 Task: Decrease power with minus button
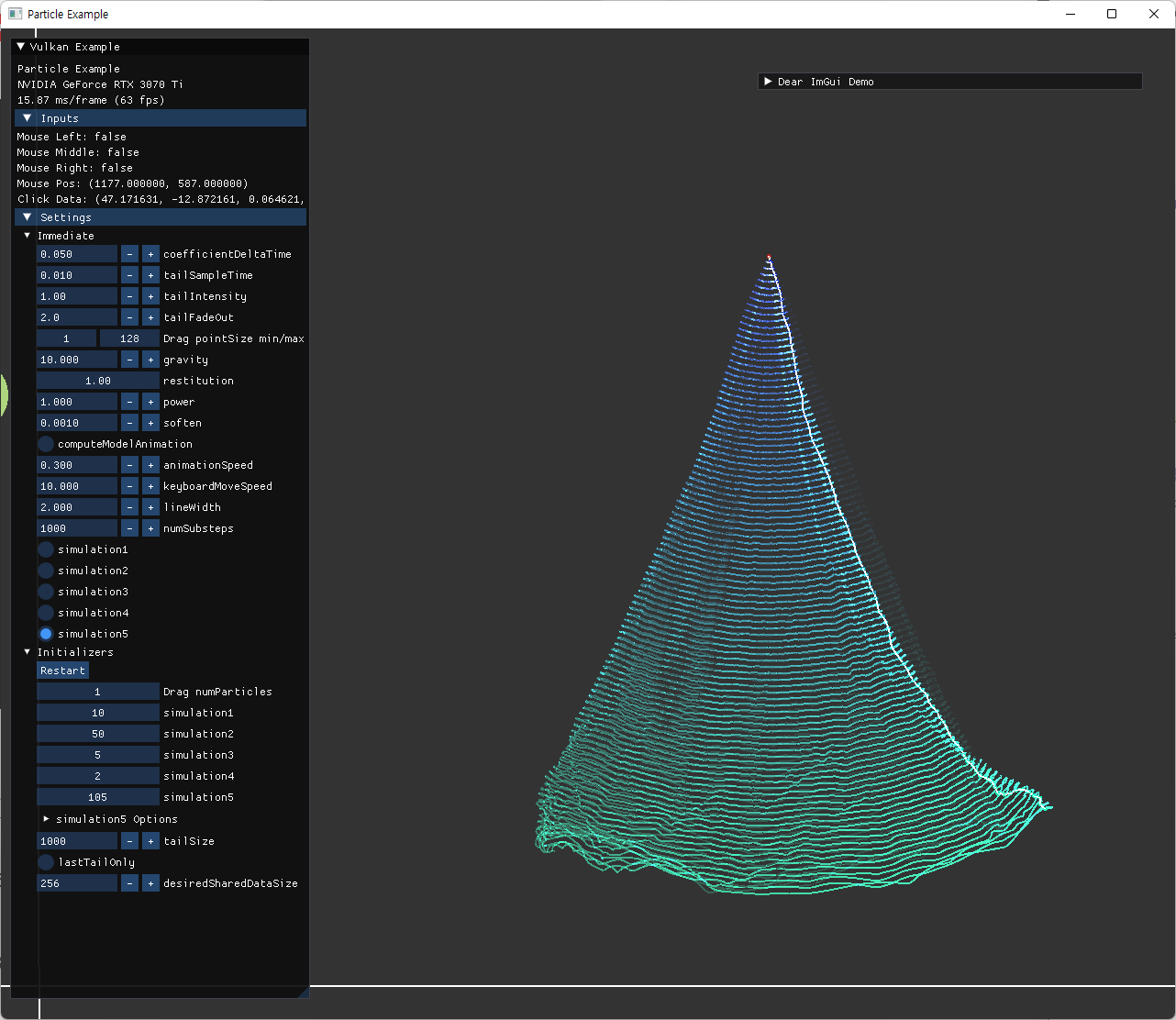[129, 402]
